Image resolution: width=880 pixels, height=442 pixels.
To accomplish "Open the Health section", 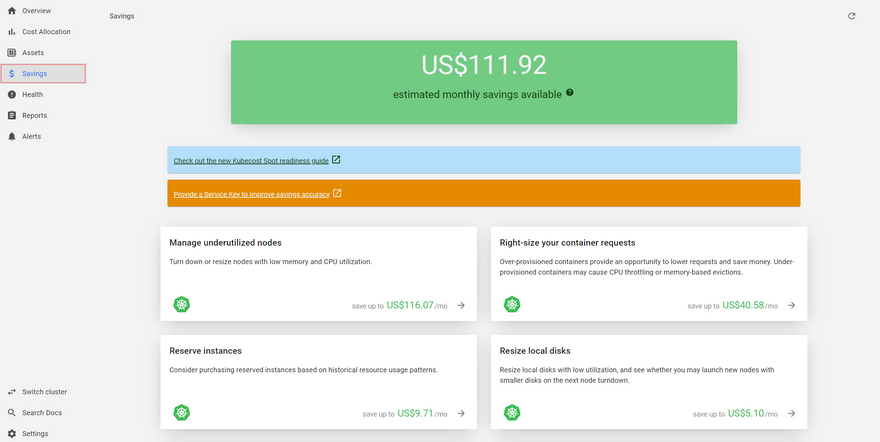I will 32,95.
